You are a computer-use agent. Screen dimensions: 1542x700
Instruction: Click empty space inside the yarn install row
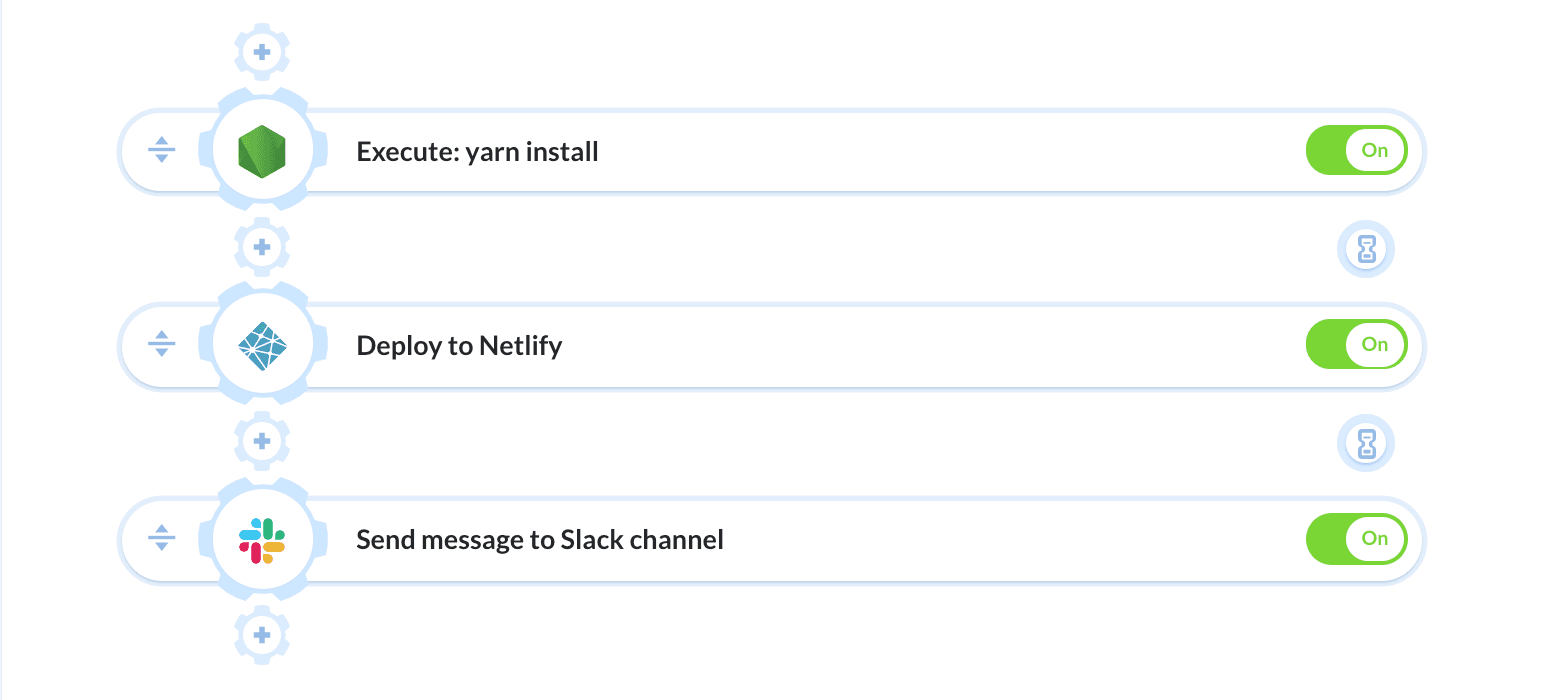point(950,152)
